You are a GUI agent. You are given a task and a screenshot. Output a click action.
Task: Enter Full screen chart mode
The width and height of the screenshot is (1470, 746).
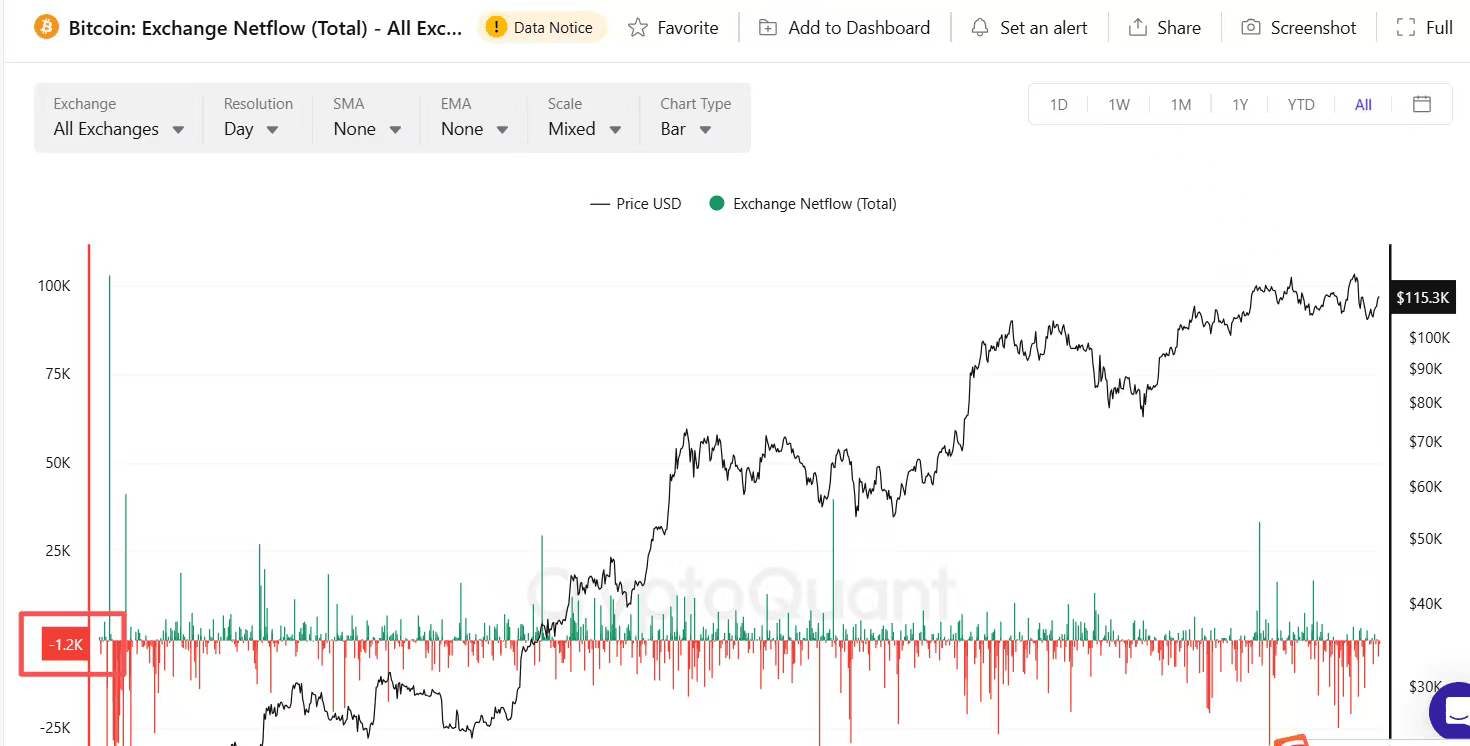click(x=1424, y=28)
